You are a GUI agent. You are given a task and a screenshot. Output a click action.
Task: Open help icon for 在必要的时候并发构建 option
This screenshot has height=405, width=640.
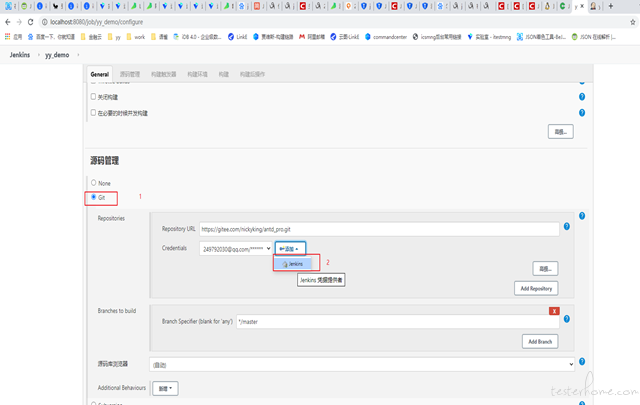click(x=582, y=113)
